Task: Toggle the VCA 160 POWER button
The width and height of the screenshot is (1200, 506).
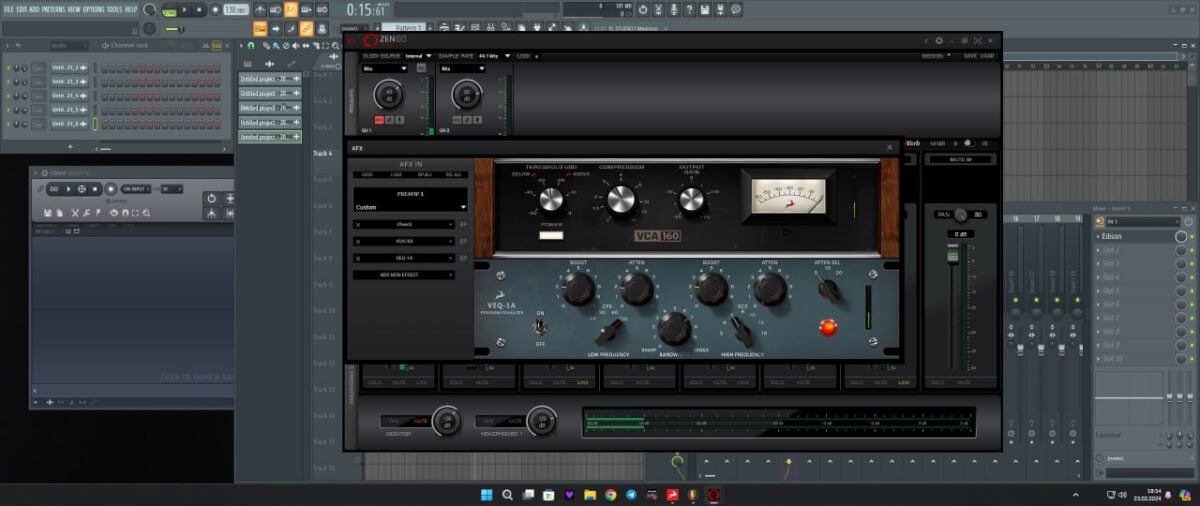Action: point(551,235)
